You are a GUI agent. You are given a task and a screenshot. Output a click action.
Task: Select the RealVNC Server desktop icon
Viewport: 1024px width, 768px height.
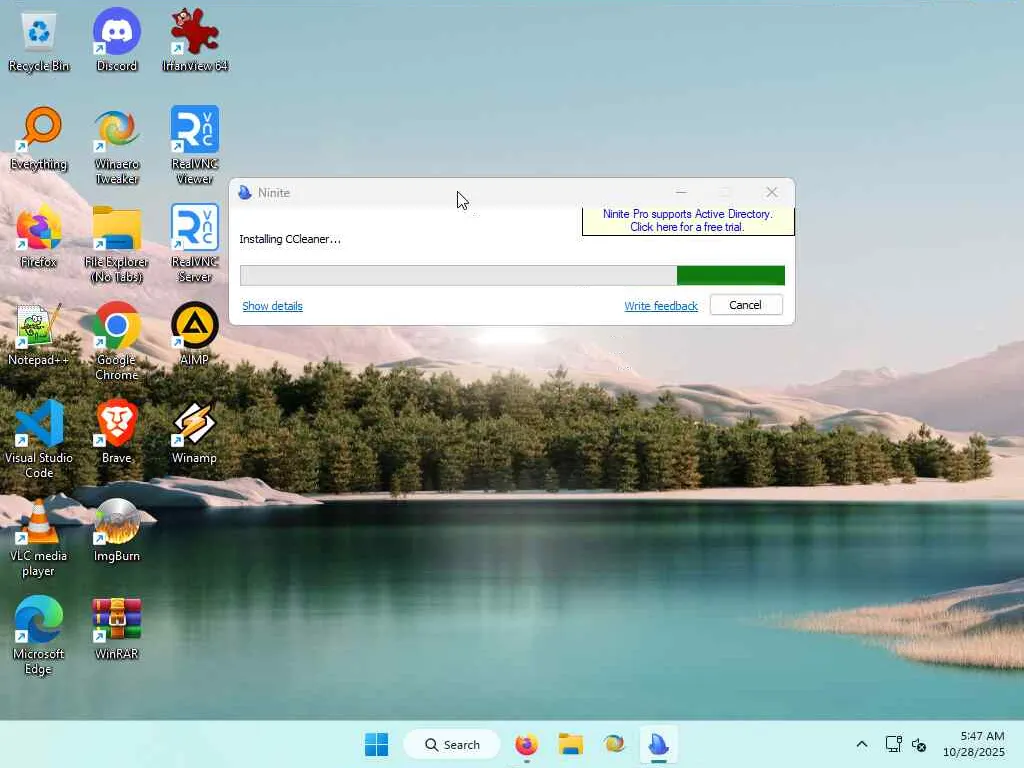195,243
